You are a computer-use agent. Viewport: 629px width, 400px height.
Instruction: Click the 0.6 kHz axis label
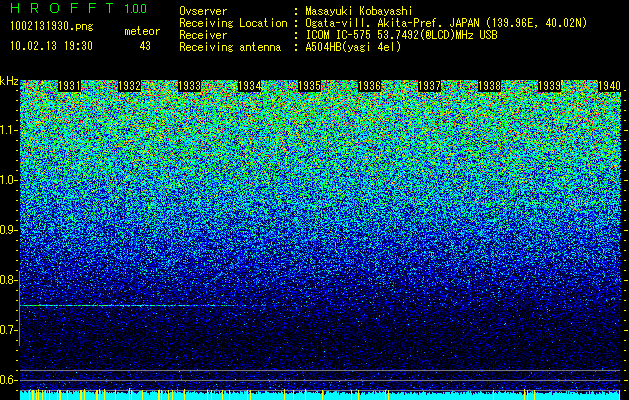(8, 380)
